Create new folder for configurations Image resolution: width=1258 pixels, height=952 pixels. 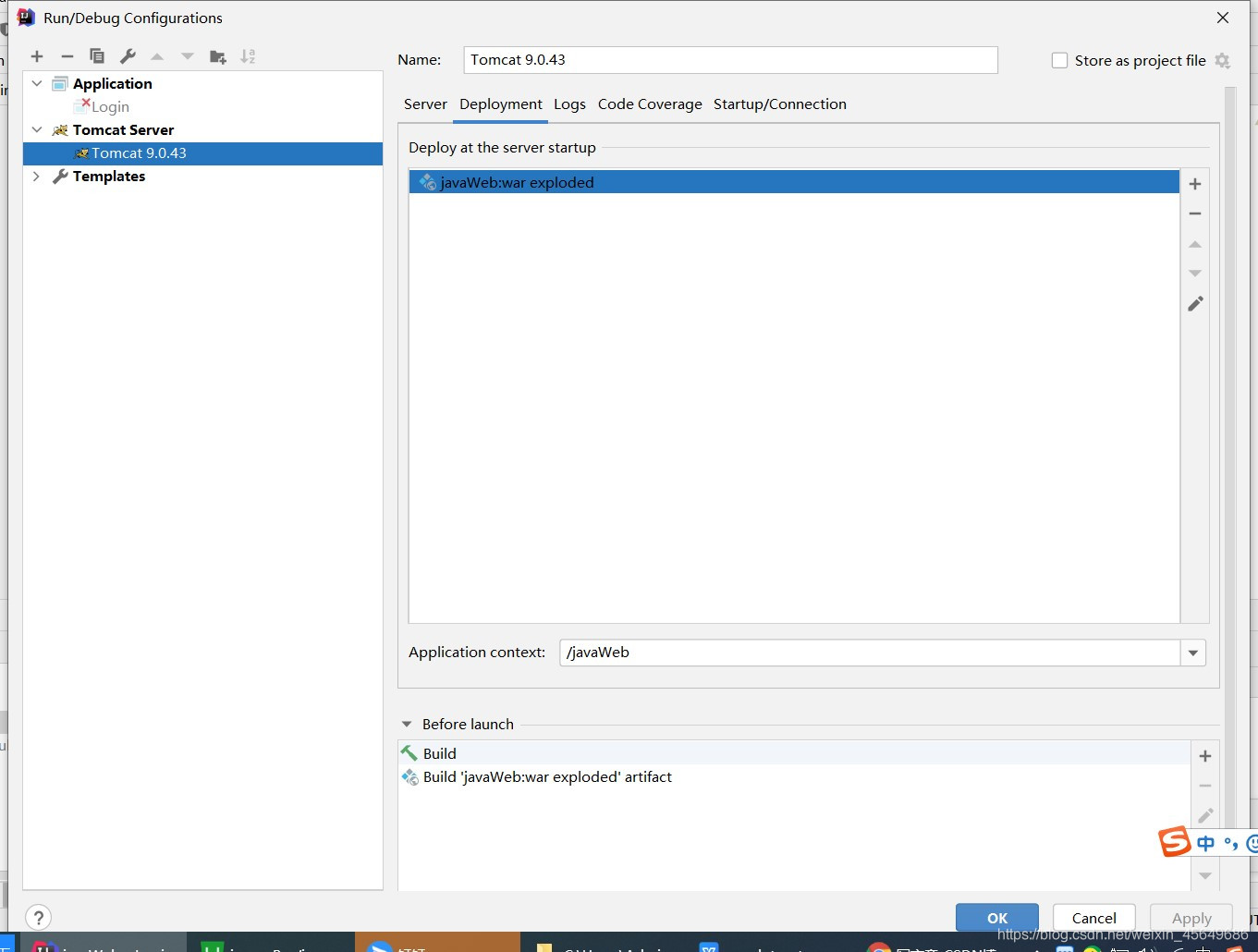(x=218, y=56)
